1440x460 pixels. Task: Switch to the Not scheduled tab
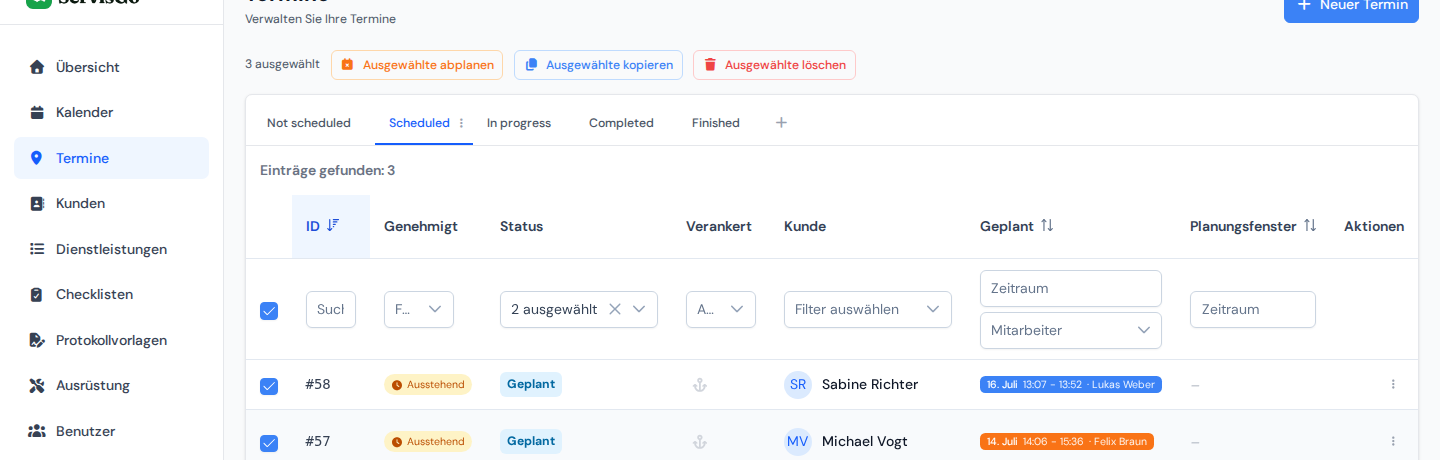[309, 123]
